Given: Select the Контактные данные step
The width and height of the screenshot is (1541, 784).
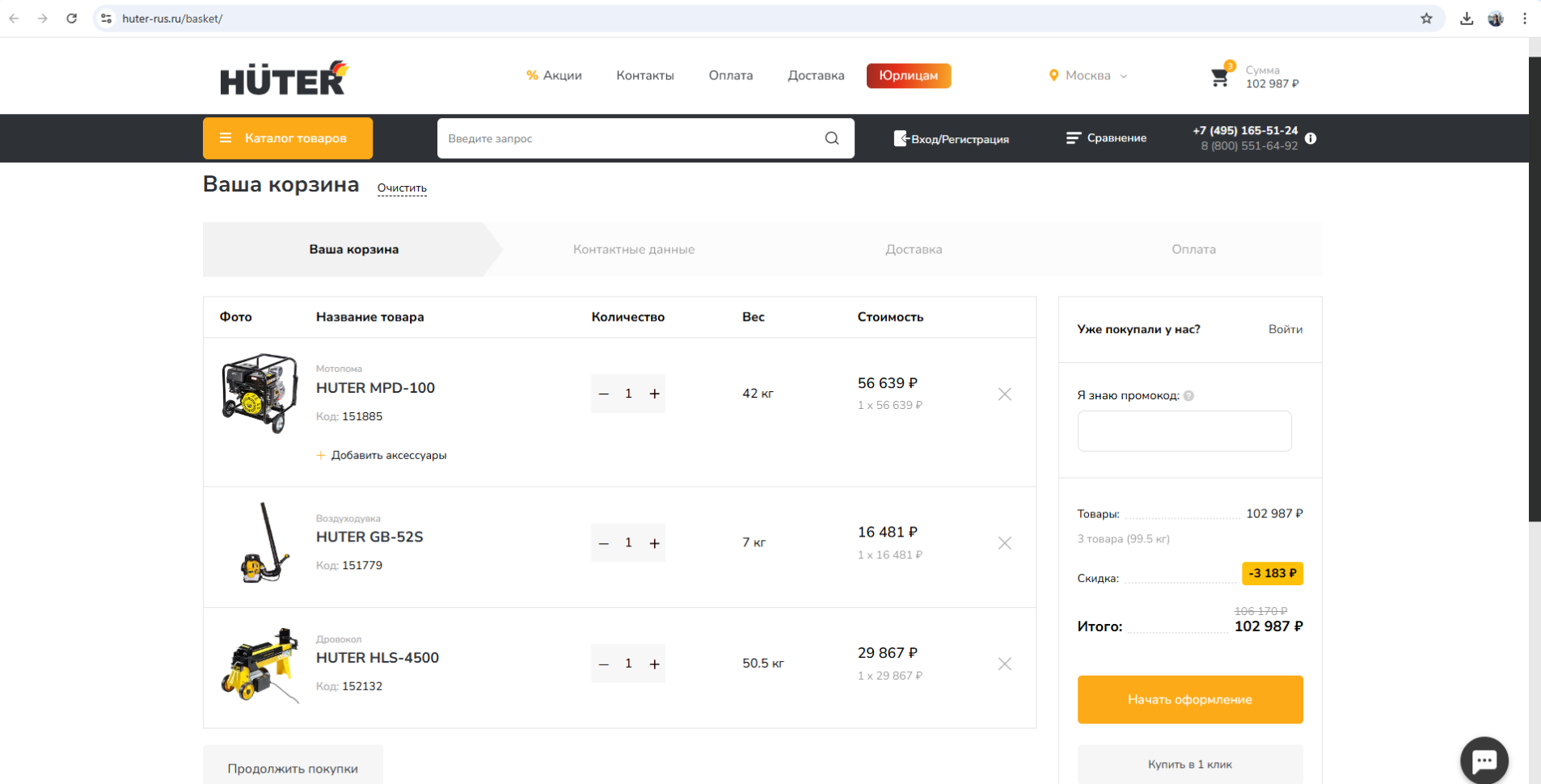Looking at the screenshot, I should point(634,249).
